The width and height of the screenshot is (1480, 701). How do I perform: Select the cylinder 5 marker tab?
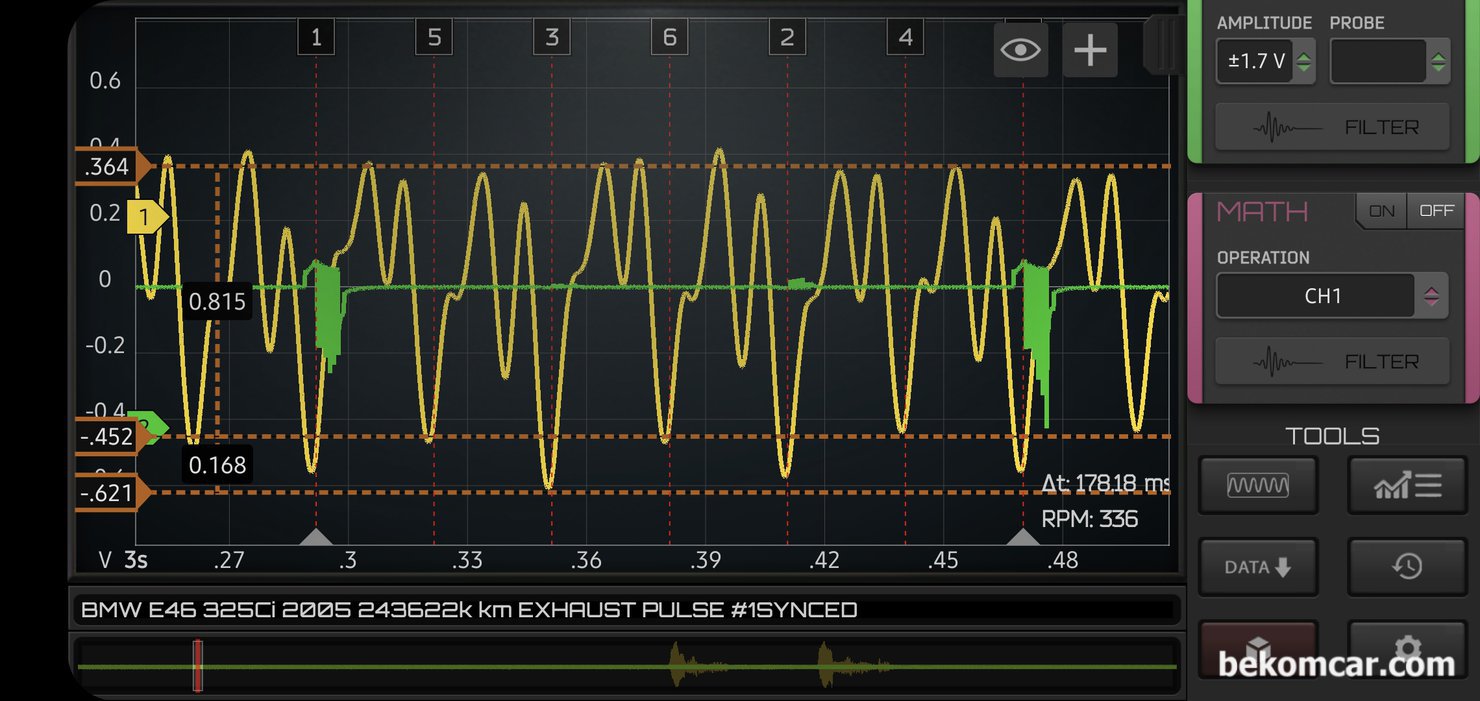[434, 38]
